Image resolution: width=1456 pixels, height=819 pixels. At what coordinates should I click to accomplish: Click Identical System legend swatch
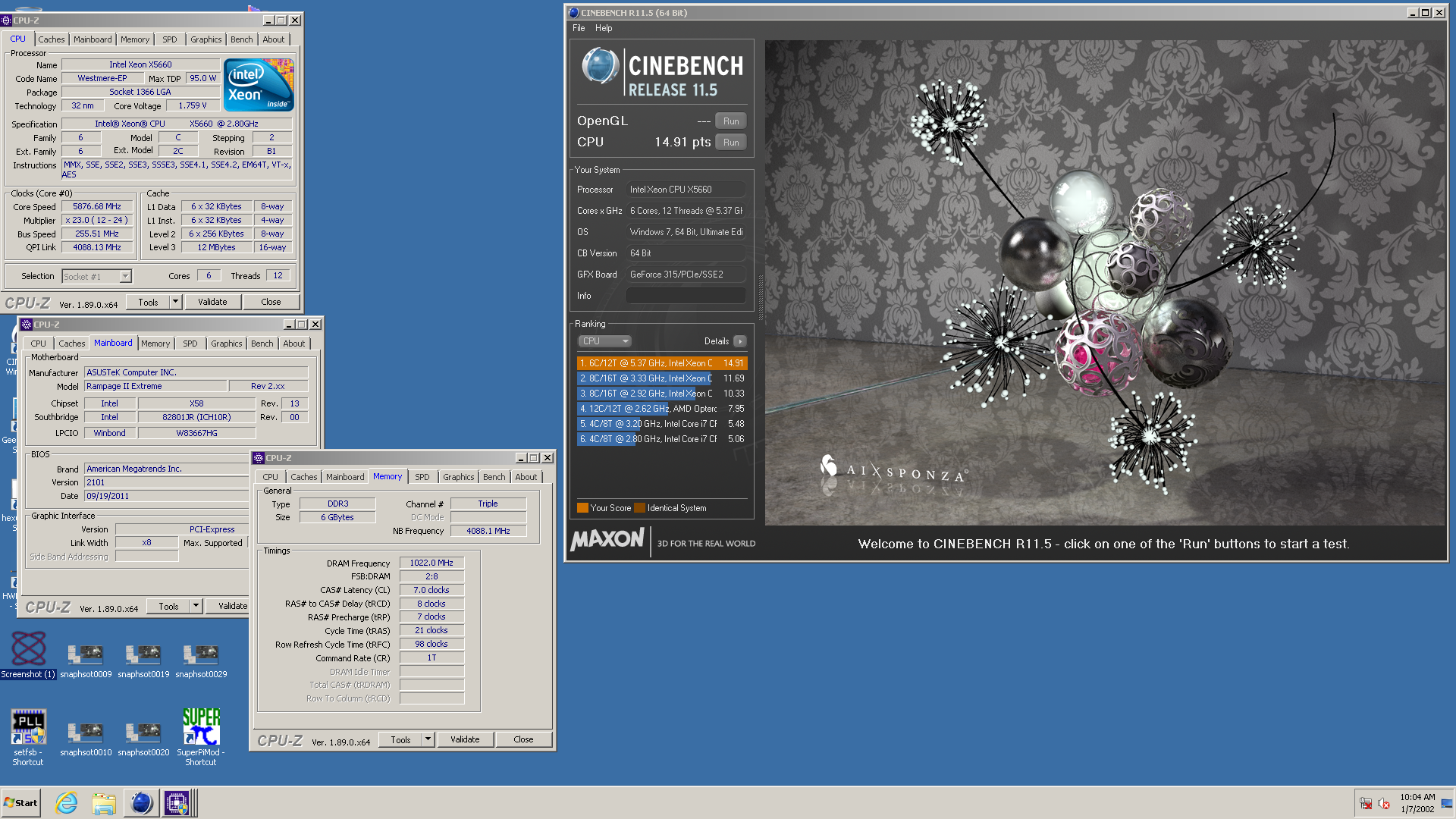pyautogui.click(x=639, y=508)
